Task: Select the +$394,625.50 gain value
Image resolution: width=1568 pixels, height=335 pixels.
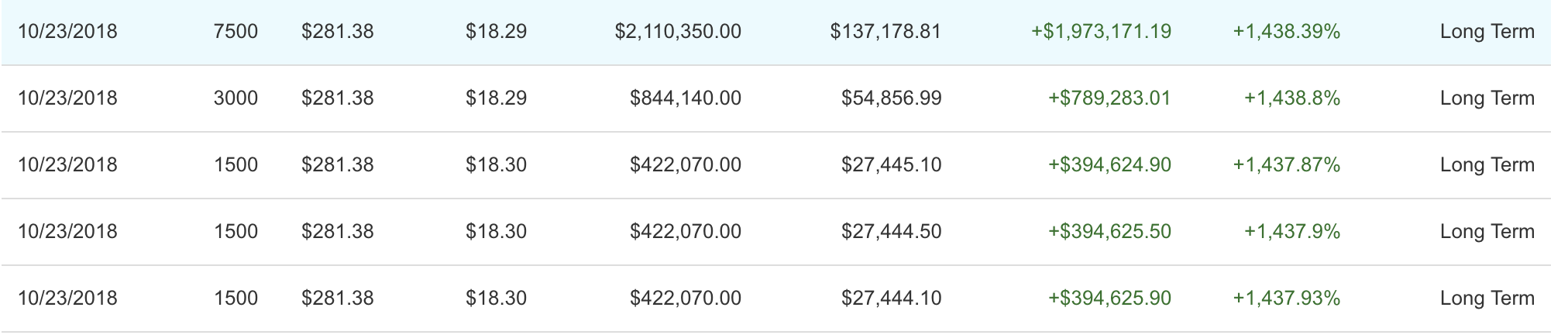Action: (1109, 232)
